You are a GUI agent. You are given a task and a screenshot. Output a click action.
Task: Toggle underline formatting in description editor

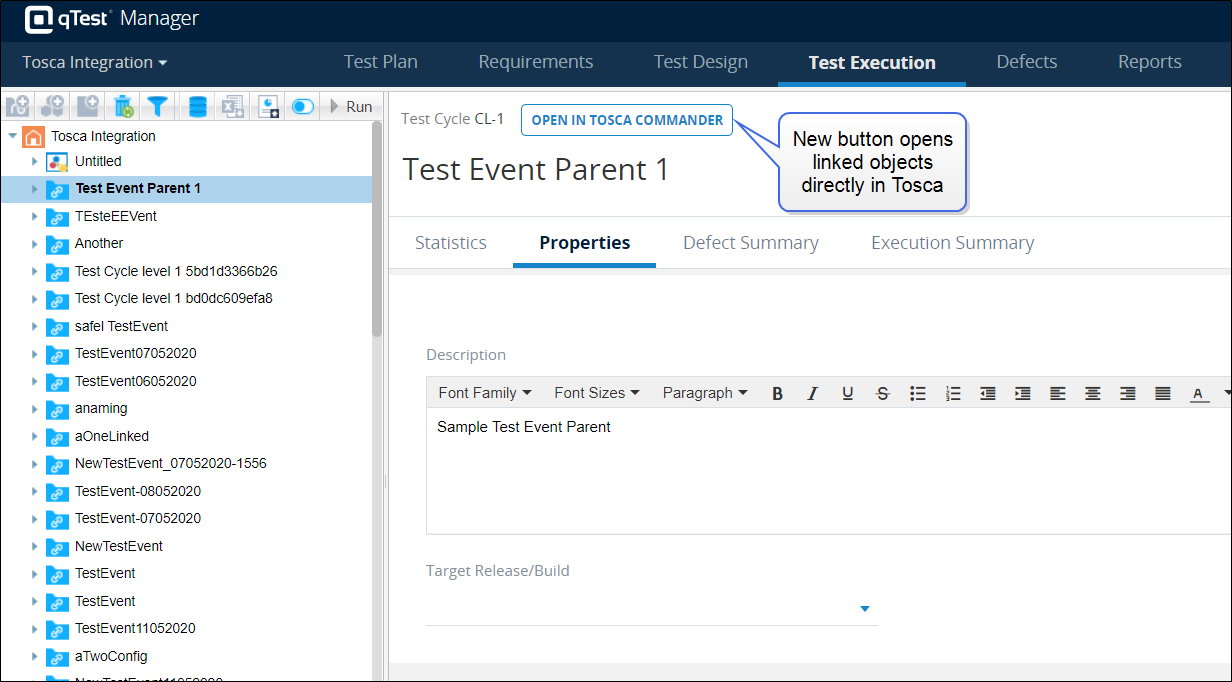pos(847,393)
